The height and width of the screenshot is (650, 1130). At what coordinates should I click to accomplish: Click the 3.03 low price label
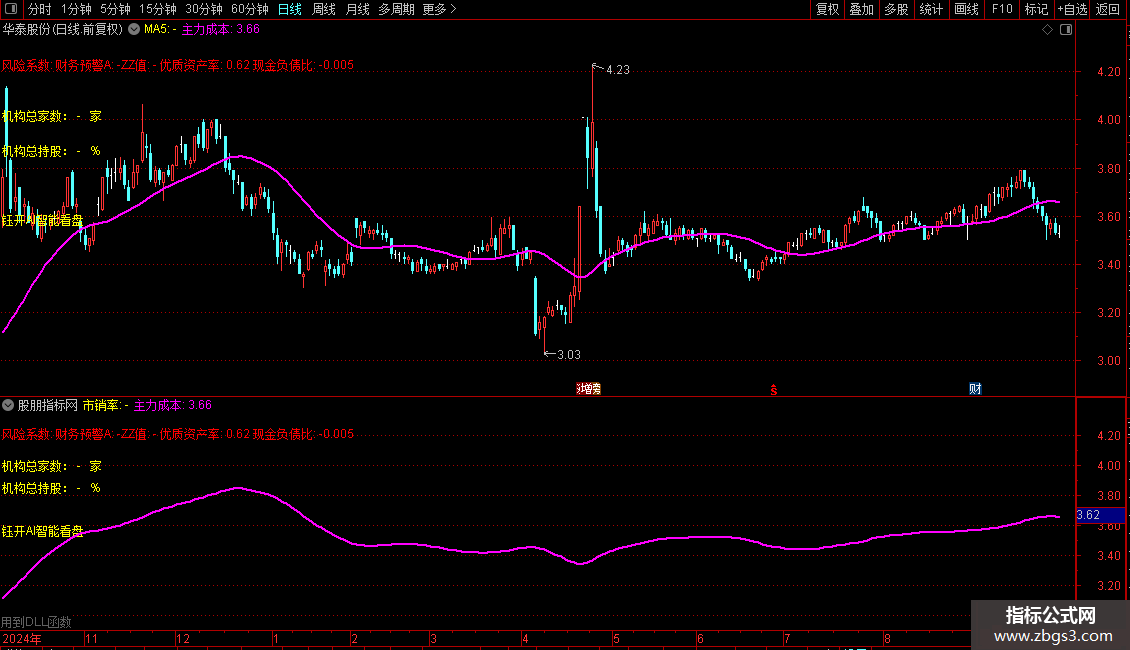[569, 355]
